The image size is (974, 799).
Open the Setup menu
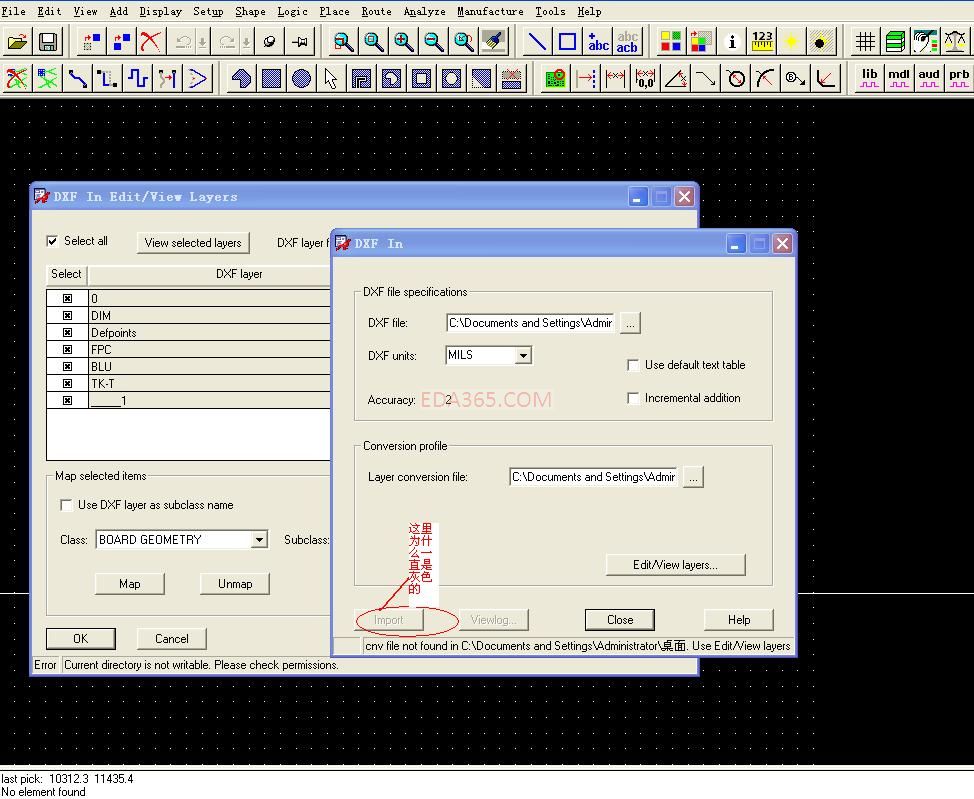click(x=208, y=11)
